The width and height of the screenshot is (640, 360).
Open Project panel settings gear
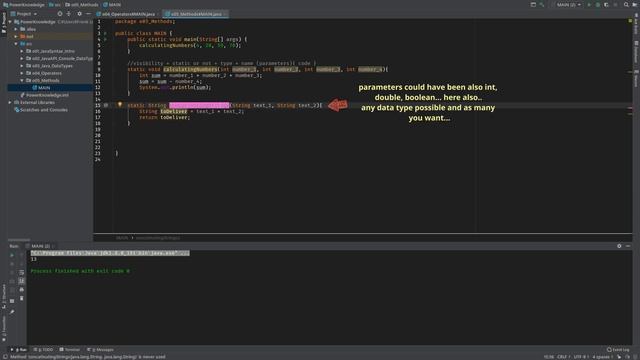click(80, 14)
